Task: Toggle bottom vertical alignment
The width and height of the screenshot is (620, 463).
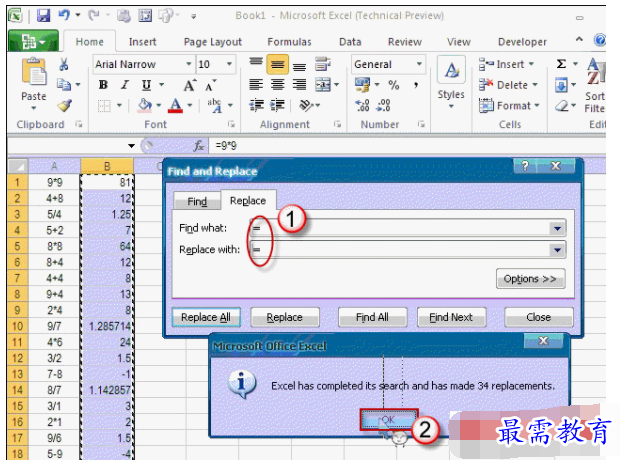Action: point(299,65)
